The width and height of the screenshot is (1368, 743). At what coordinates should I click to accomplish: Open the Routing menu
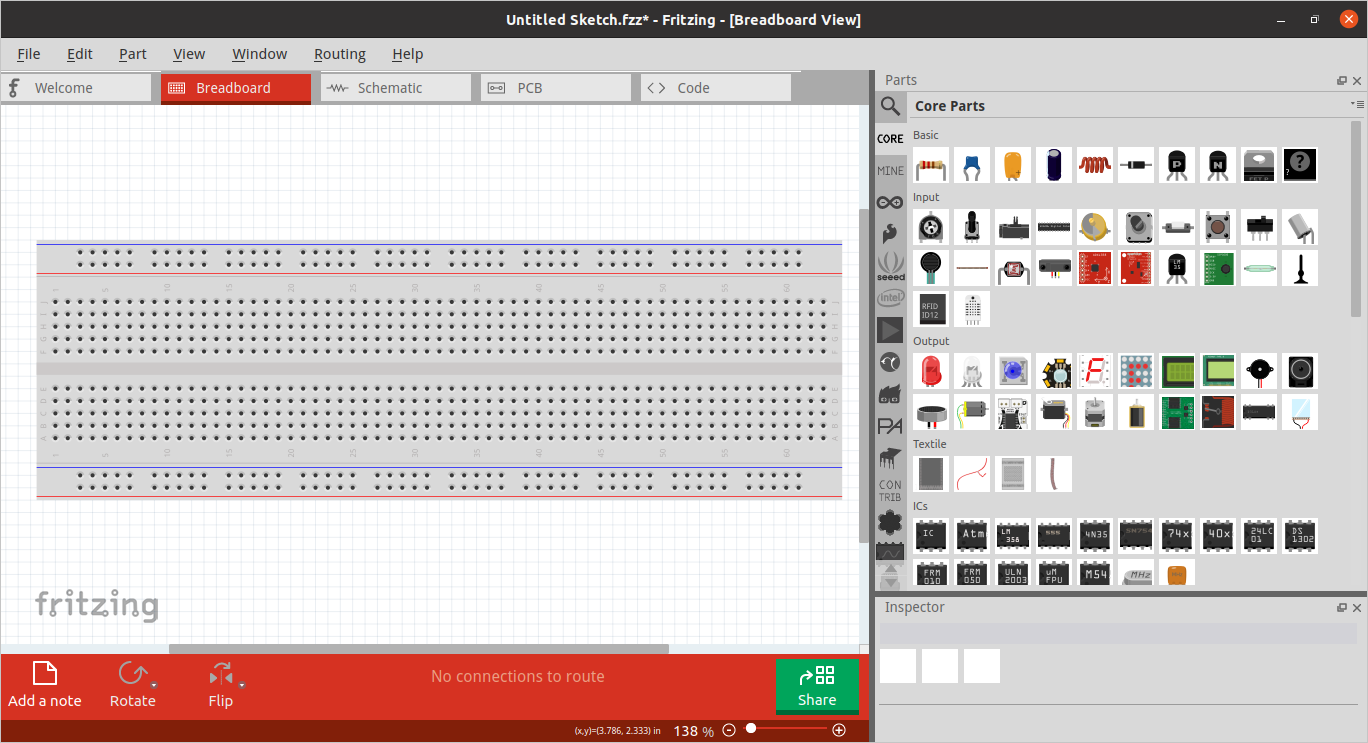coord(340,54)
